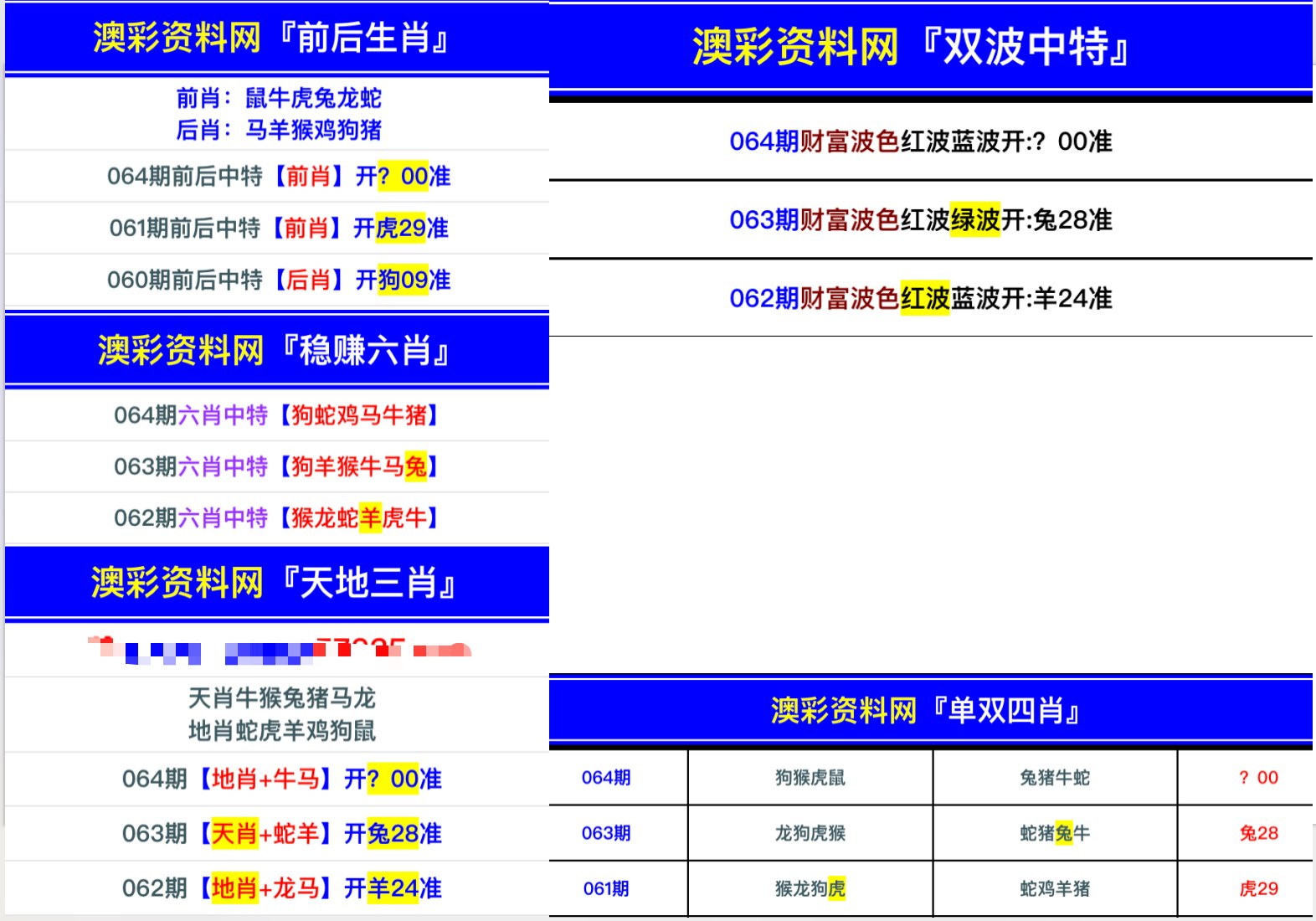
Task: Click the 062期六肖中特 猴龙蛇羊虎牛 row
Action: pos(276,518)
